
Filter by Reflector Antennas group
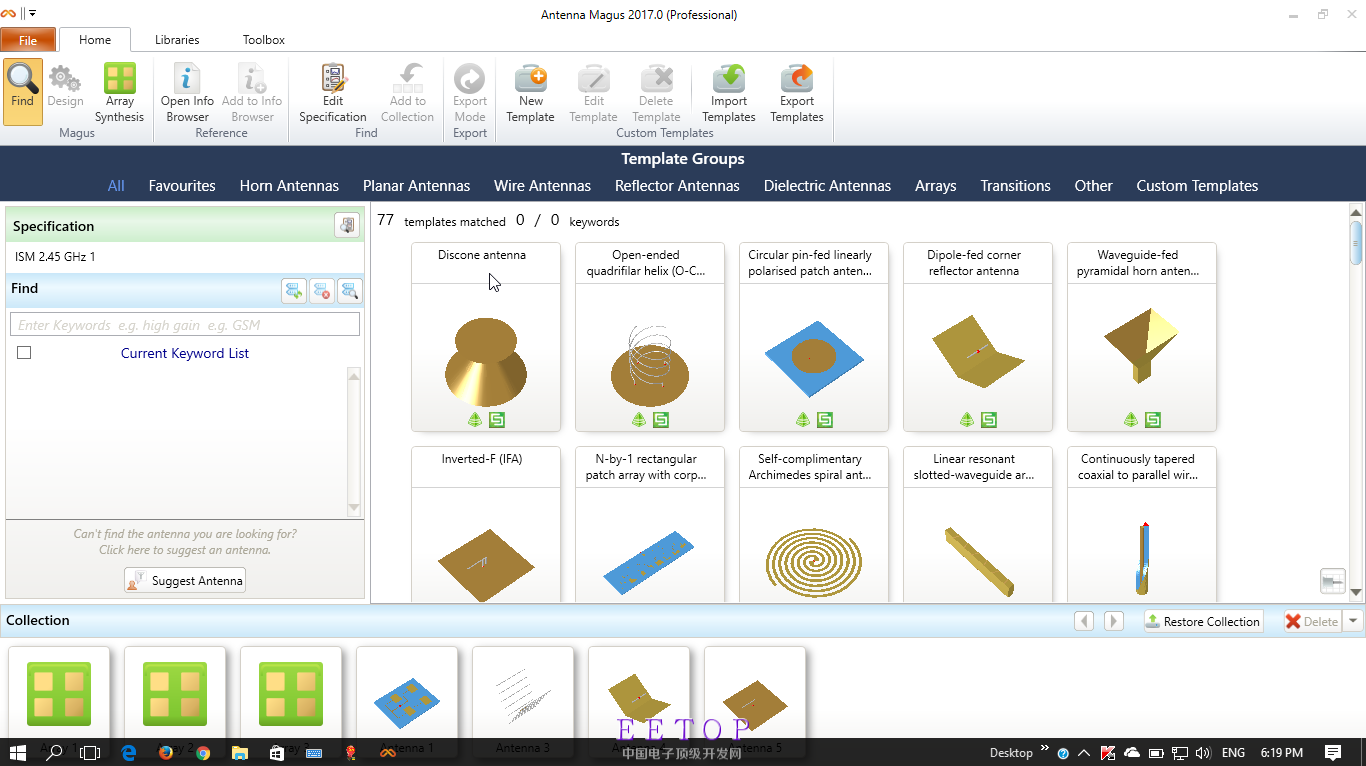(x=677, y=186)
